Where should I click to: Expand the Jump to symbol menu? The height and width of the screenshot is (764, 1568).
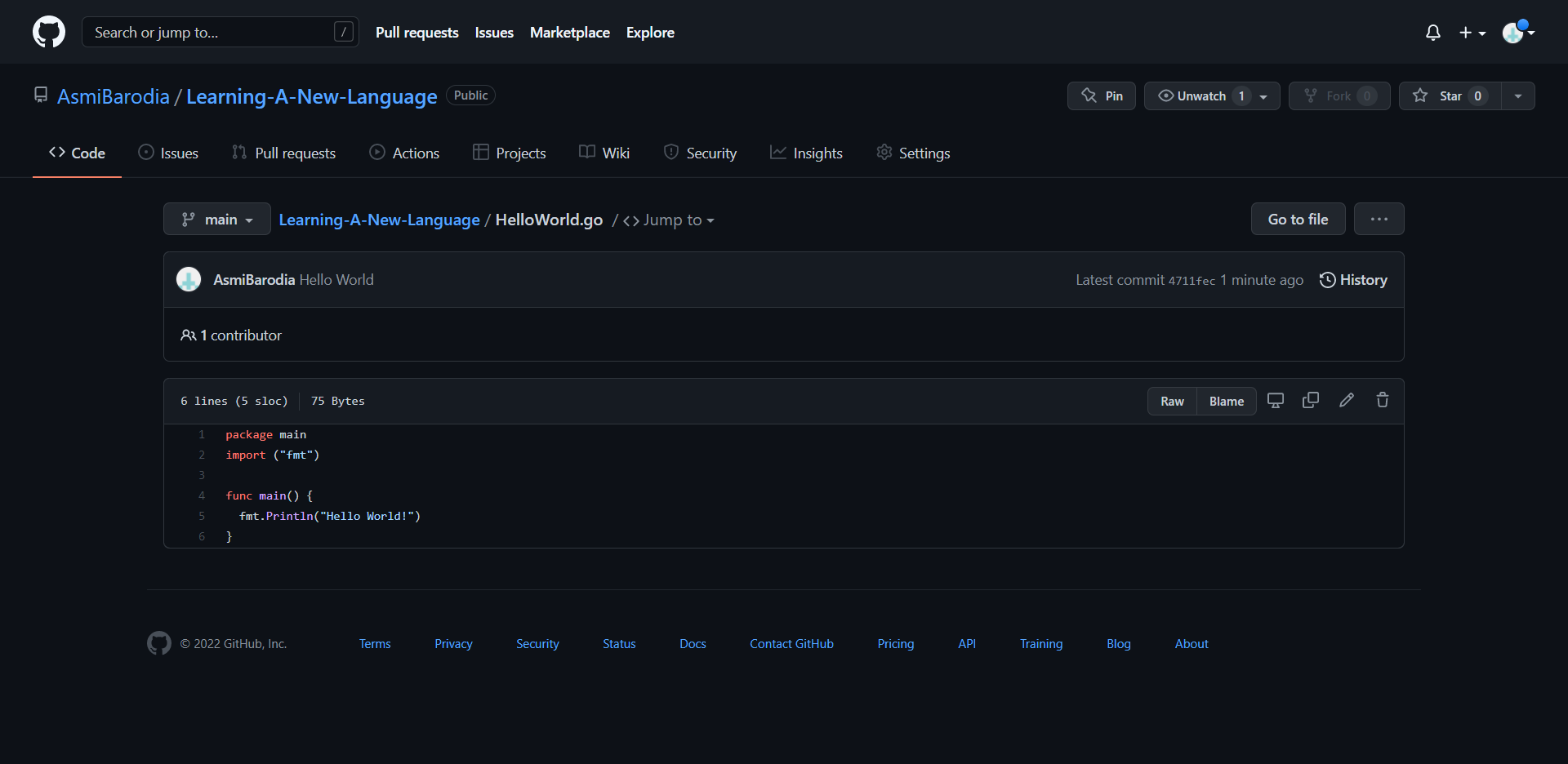click(669, 220)
